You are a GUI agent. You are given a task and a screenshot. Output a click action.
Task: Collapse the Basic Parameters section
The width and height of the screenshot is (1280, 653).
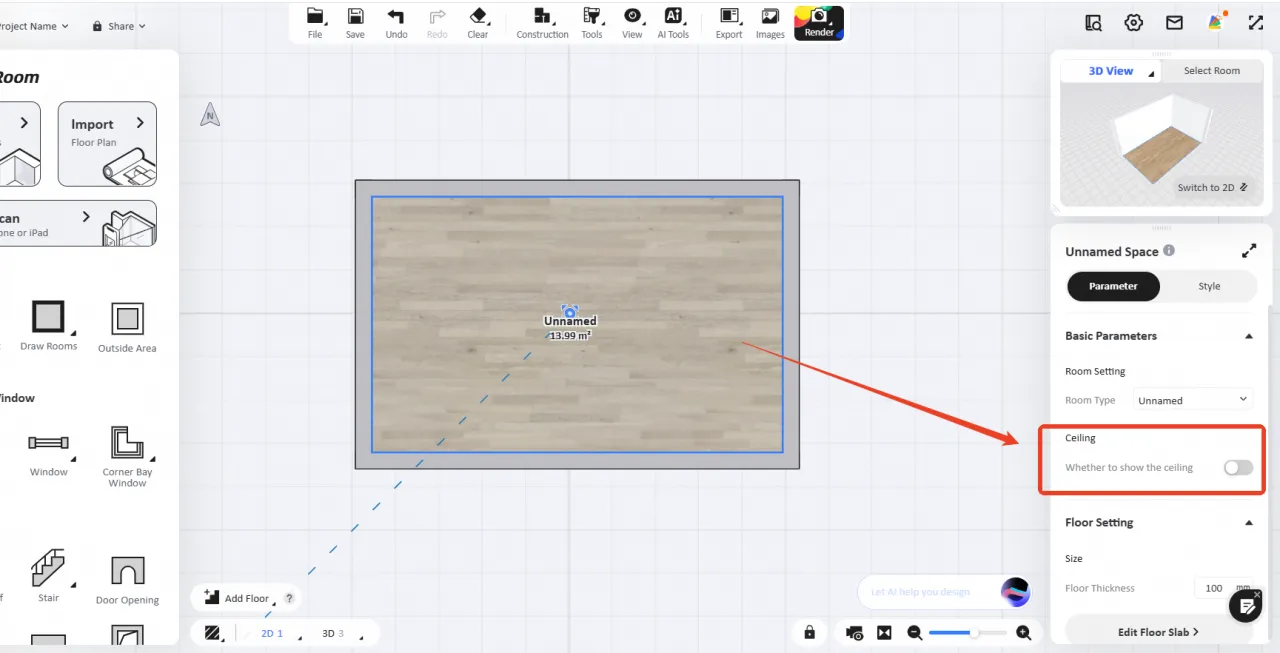pyautogui.click(x=1248, y=336)
